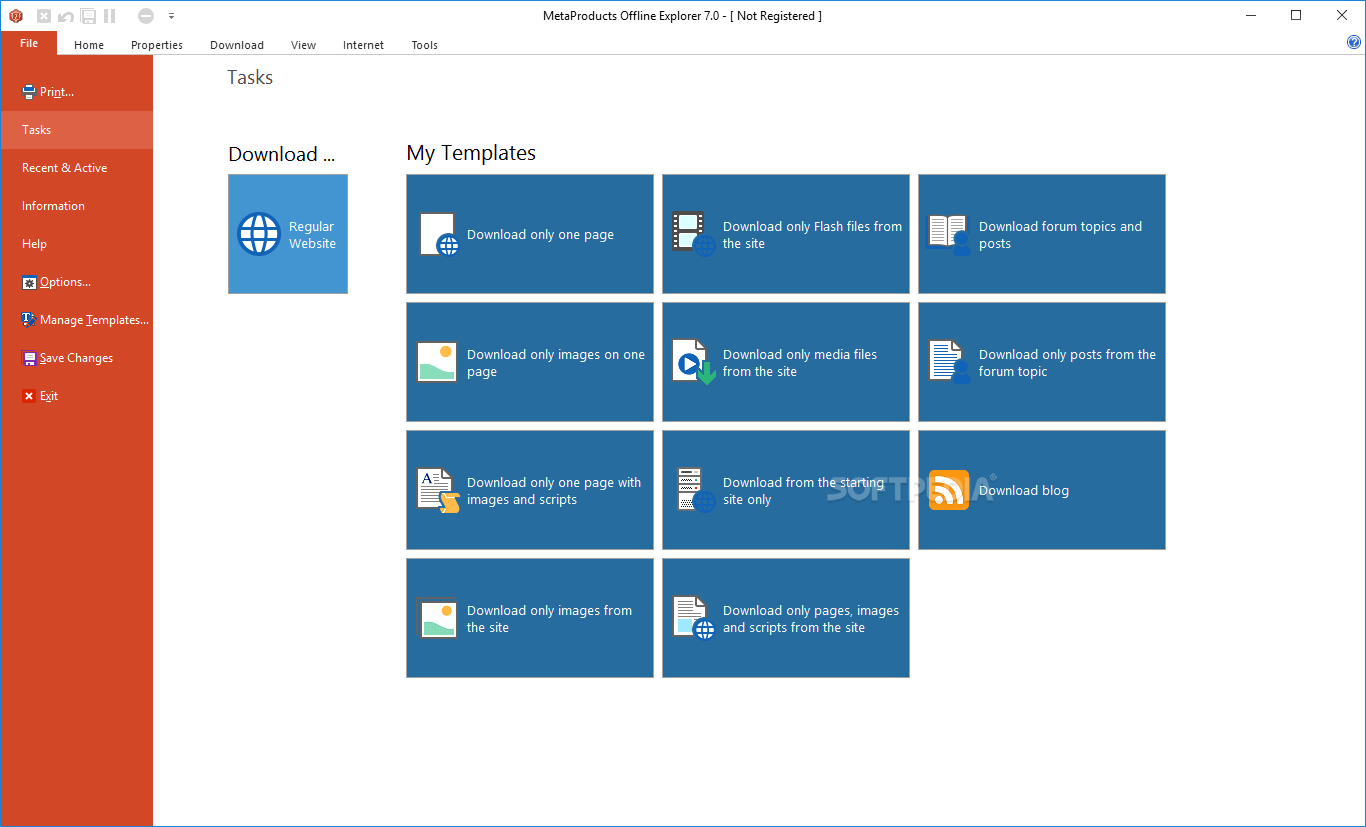Click the Undo arrow in quick access toolbar

click(x=66, y=16)
